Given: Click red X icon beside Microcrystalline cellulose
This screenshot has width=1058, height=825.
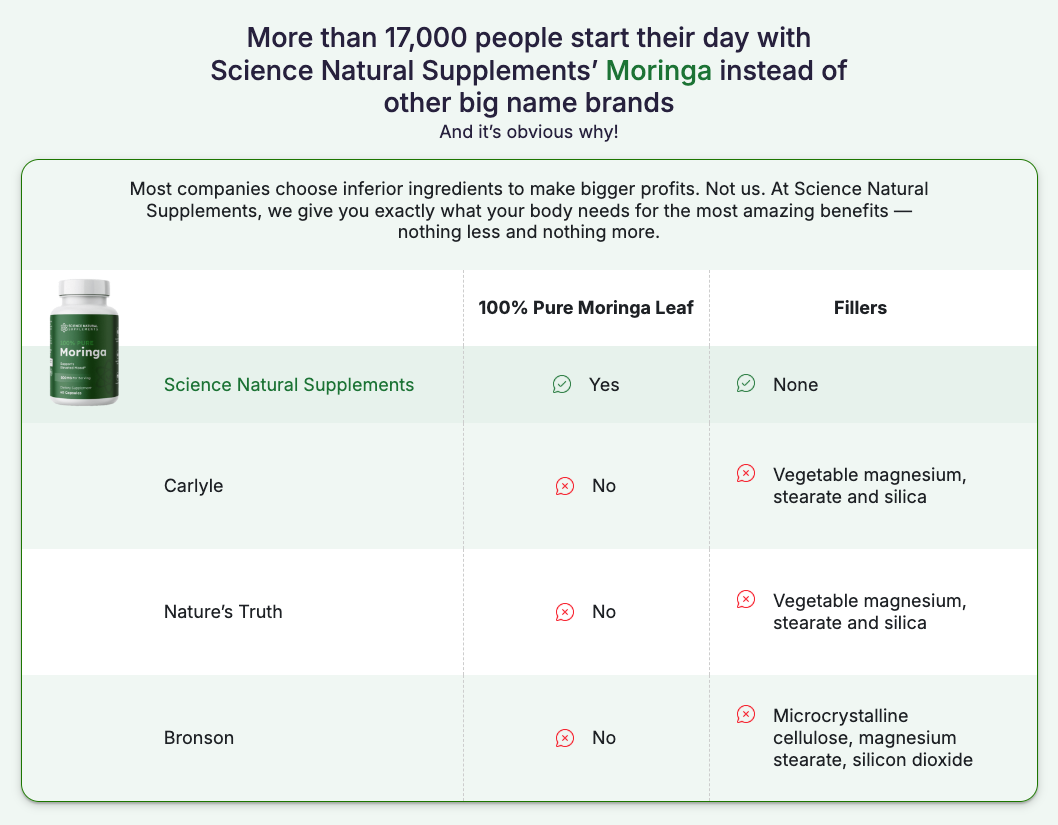Looking at the screenshot, I should [x=746, y=714].
